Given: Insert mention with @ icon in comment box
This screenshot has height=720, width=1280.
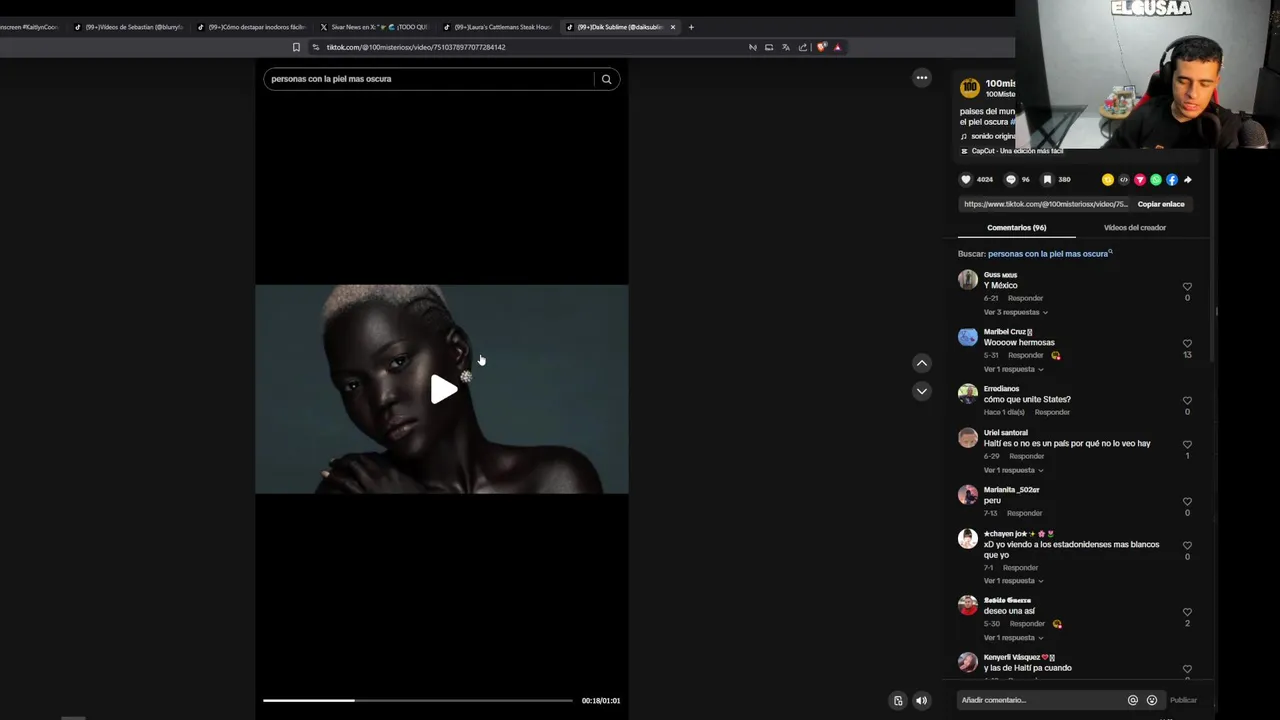Looking at the screenshot, I should pos(1133,700).
